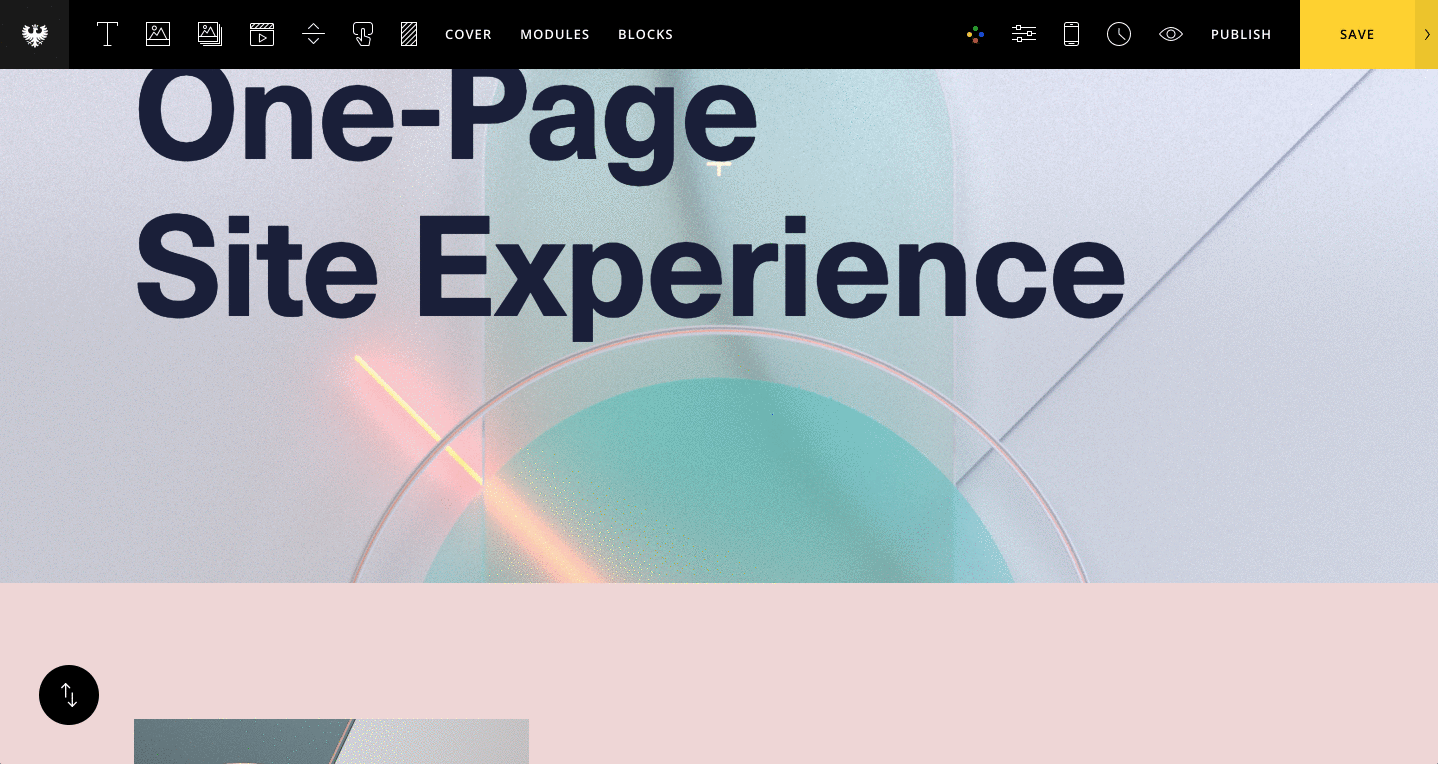Select the BLOCKS tab
The image size is (1438, 764).
click(645, 34)
